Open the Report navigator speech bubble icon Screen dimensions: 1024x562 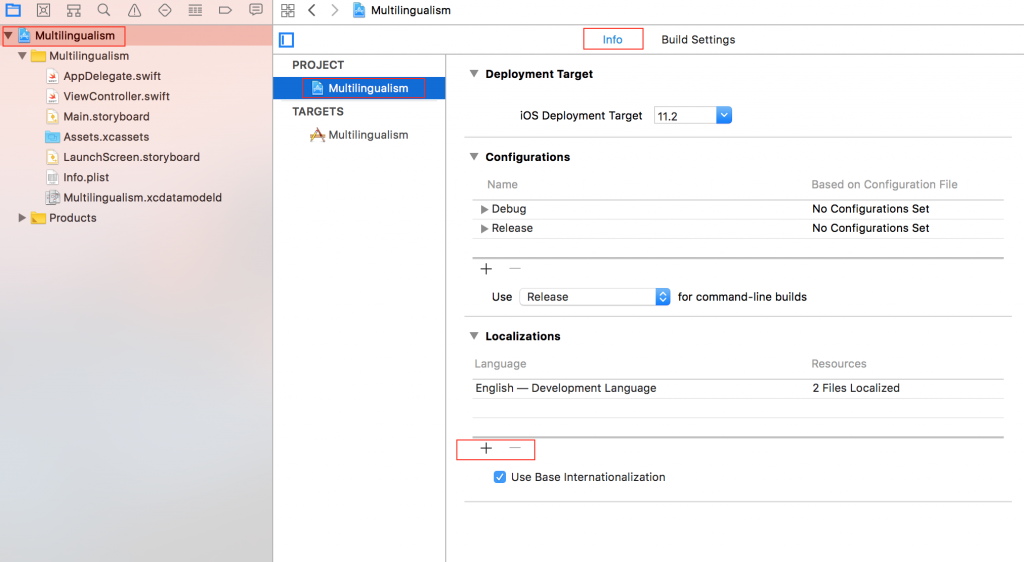tap(256, 10)
